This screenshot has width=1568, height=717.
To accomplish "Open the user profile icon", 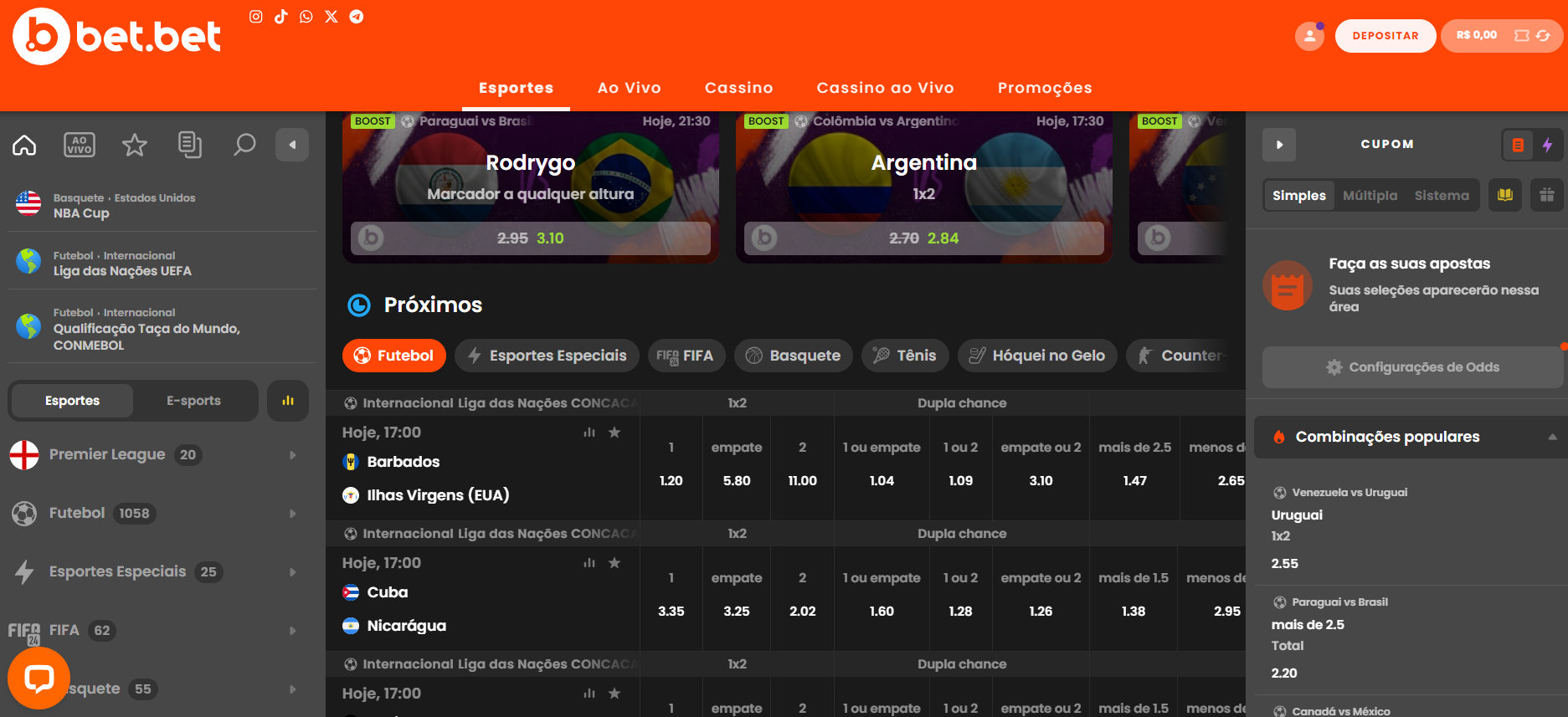I will pos(1309,36).
